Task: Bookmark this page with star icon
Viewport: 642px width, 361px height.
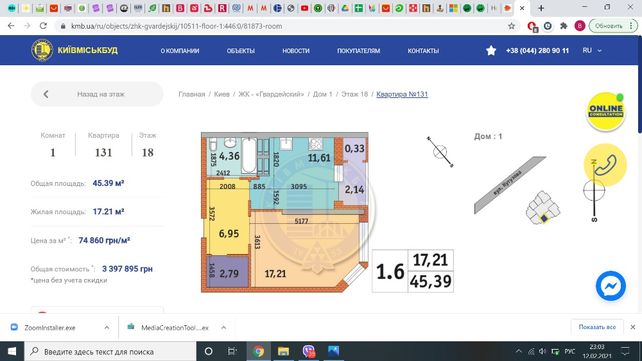Action: point(511,26)
